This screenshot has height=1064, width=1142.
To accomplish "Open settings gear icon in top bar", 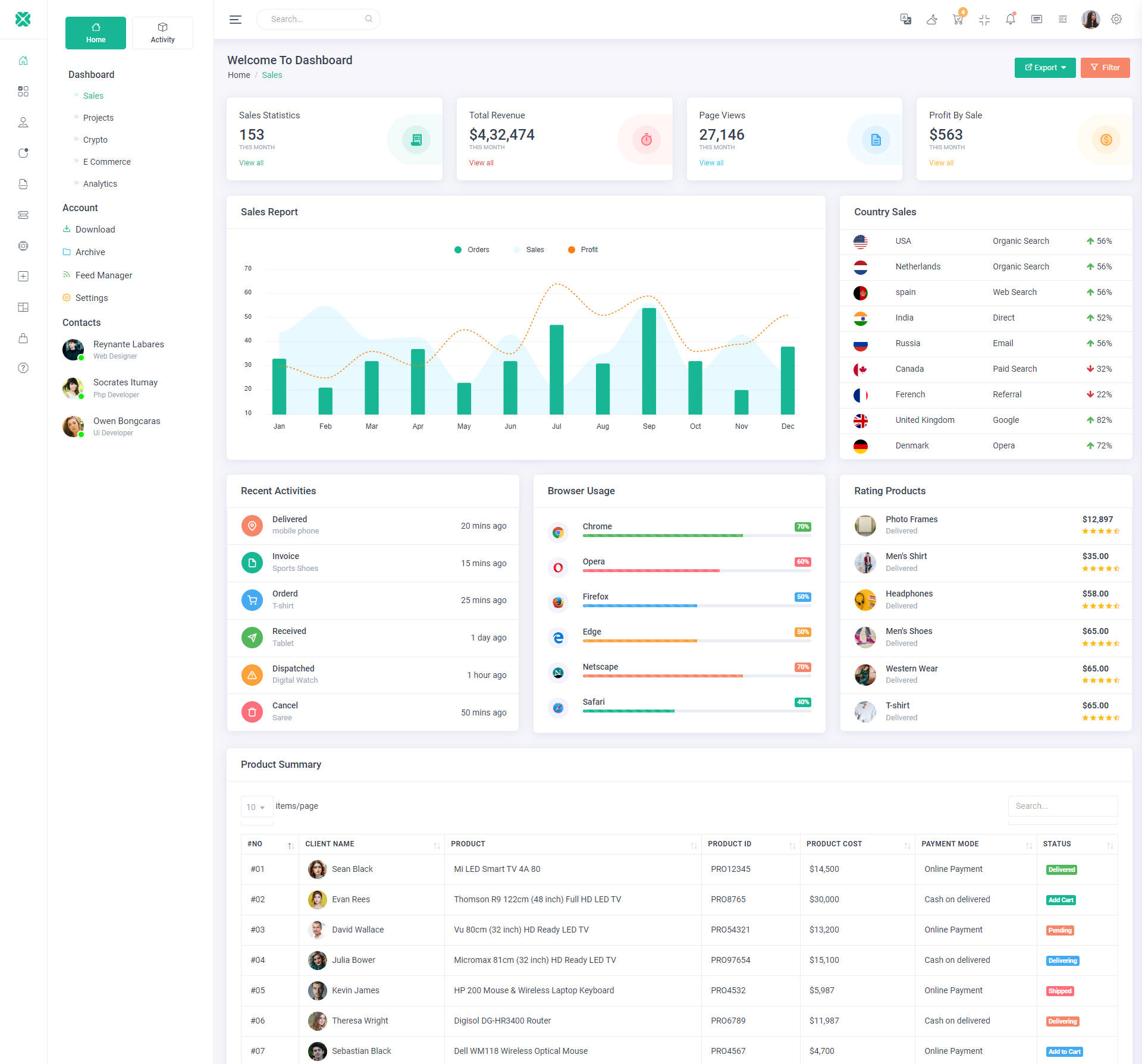I will click(1116, 20).
